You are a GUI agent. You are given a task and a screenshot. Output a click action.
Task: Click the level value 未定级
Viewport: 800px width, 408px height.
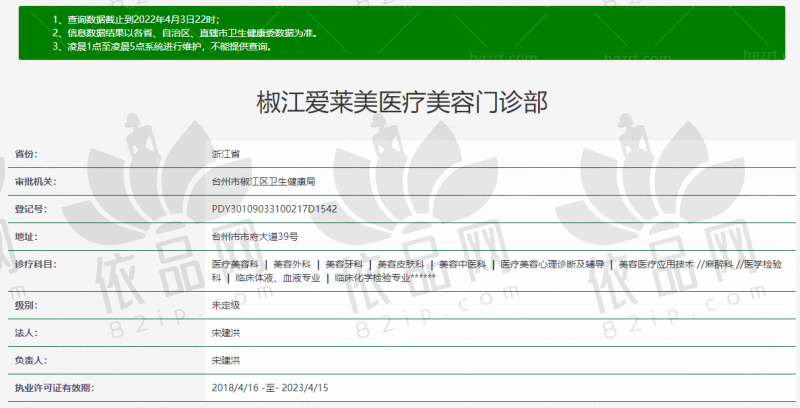225,305
